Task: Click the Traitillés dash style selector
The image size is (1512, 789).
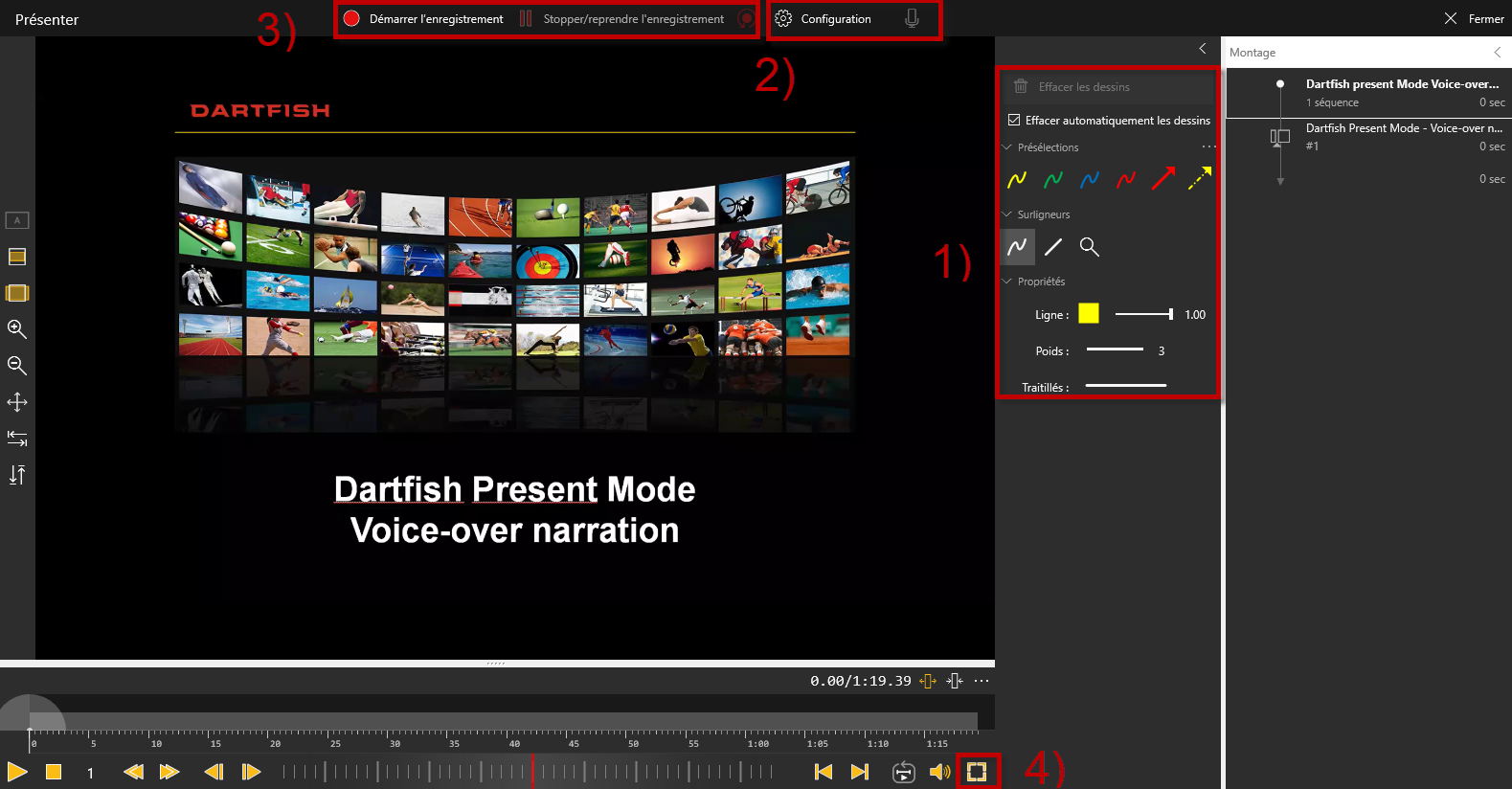Action: 1126,386
